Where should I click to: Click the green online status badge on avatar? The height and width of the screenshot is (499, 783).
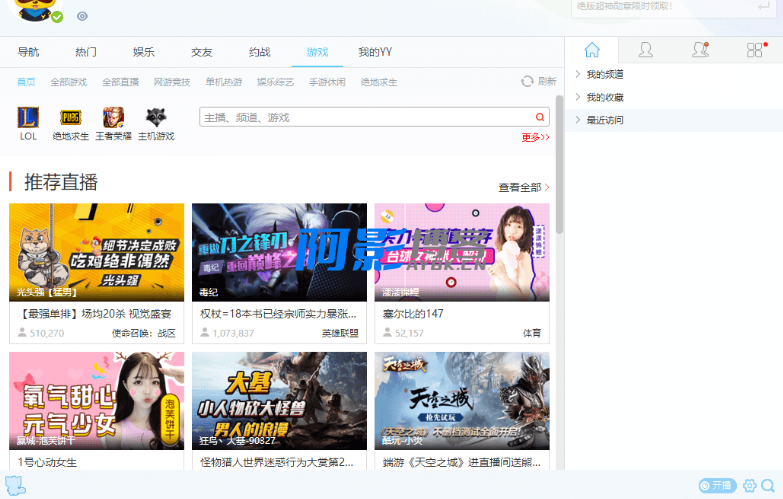57,17
